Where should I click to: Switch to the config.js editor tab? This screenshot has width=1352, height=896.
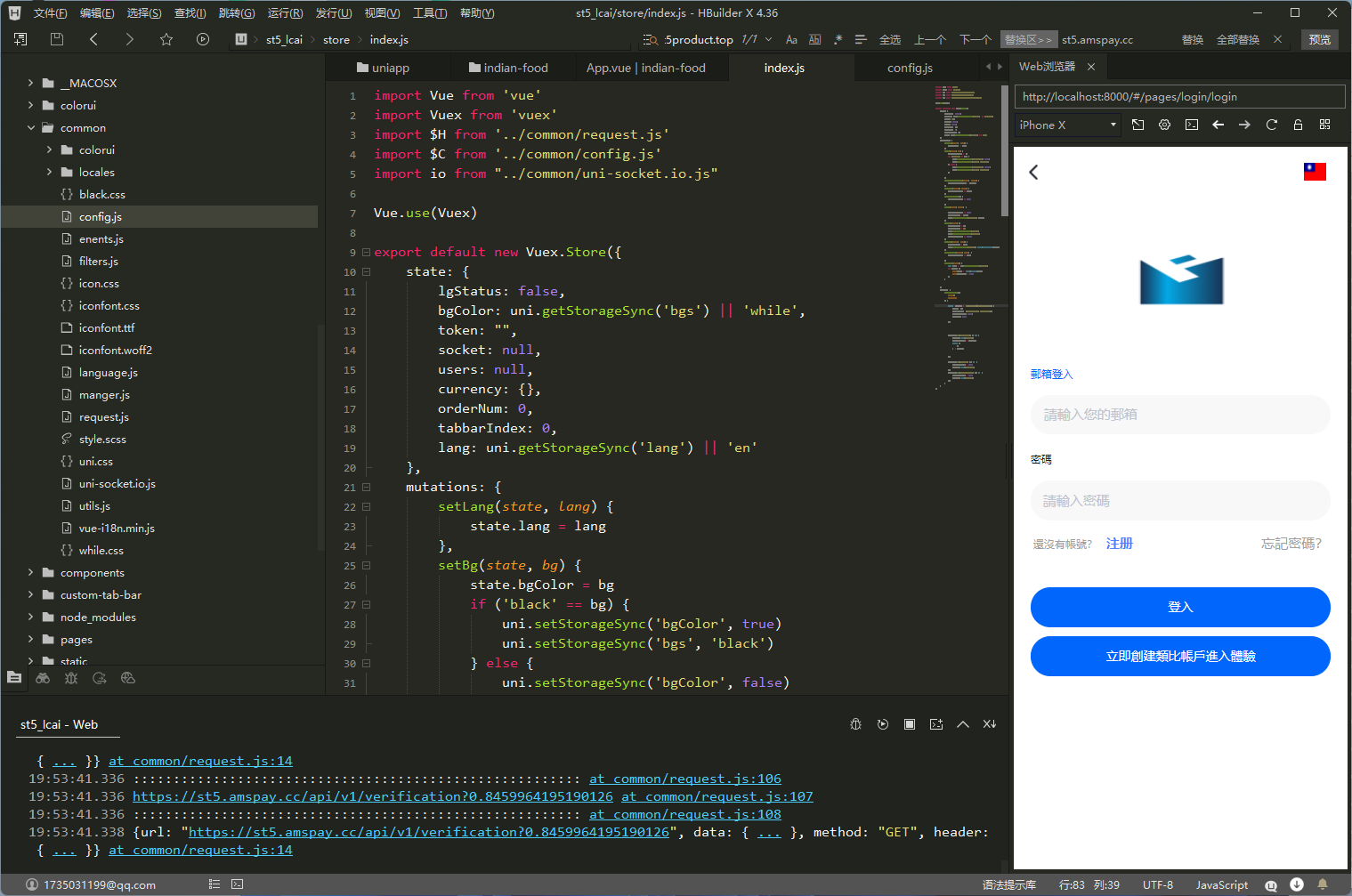(910, 68)
